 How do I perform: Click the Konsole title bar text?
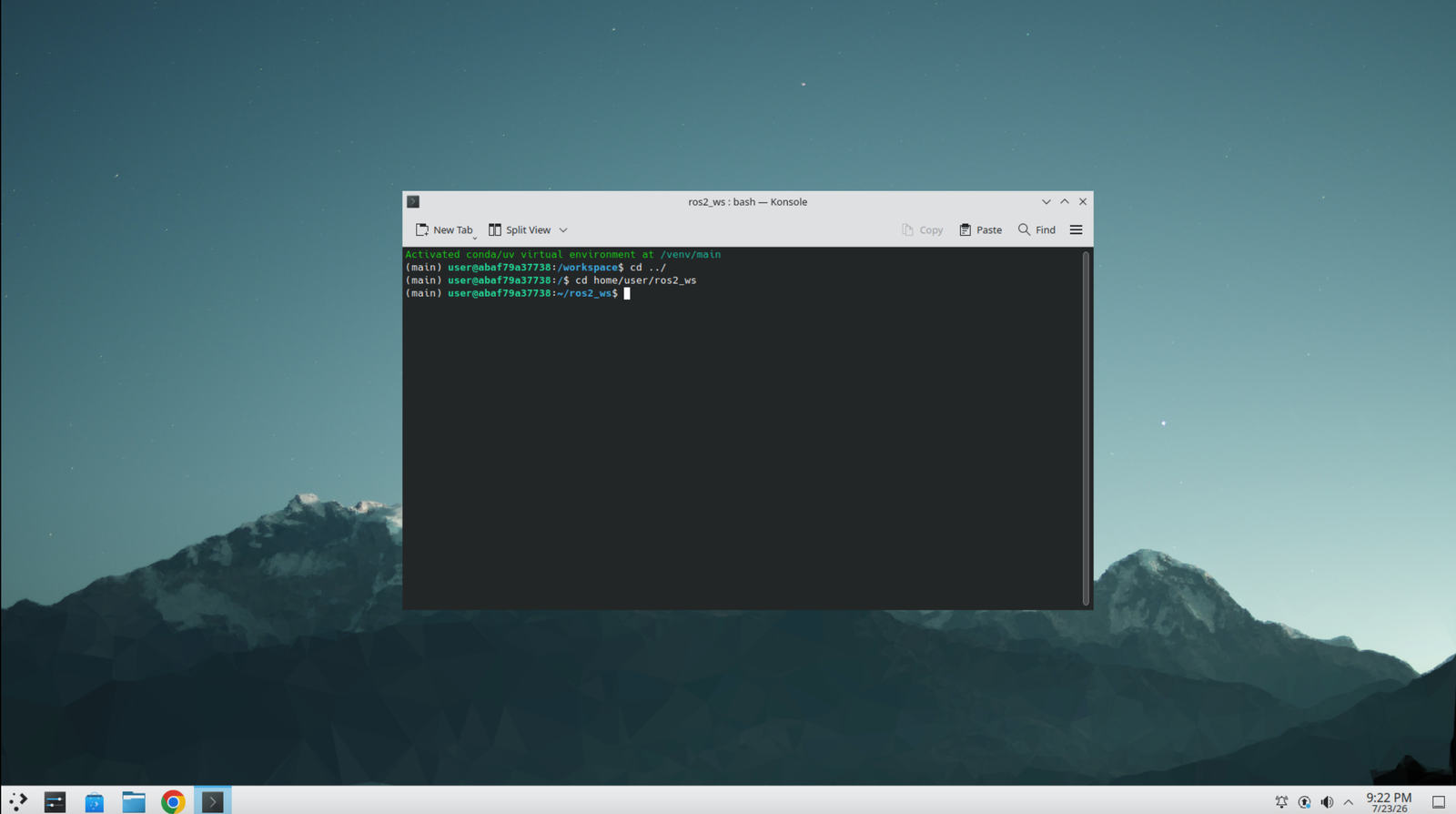(x=747, y=202)
